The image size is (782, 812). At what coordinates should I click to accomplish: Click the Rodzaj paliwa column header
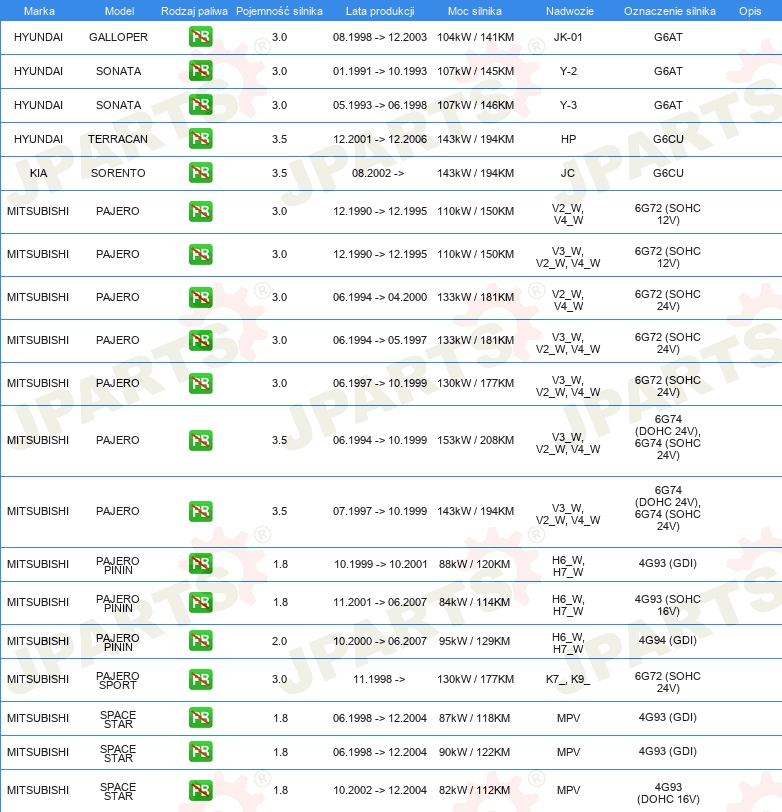(x=194, y=11)
